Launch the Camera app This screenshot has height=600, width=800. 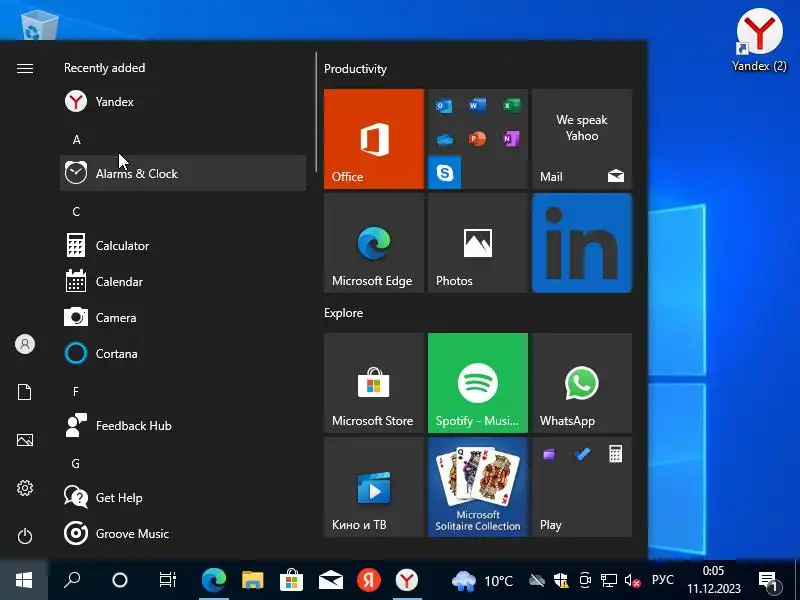click(x=183, y=317)
